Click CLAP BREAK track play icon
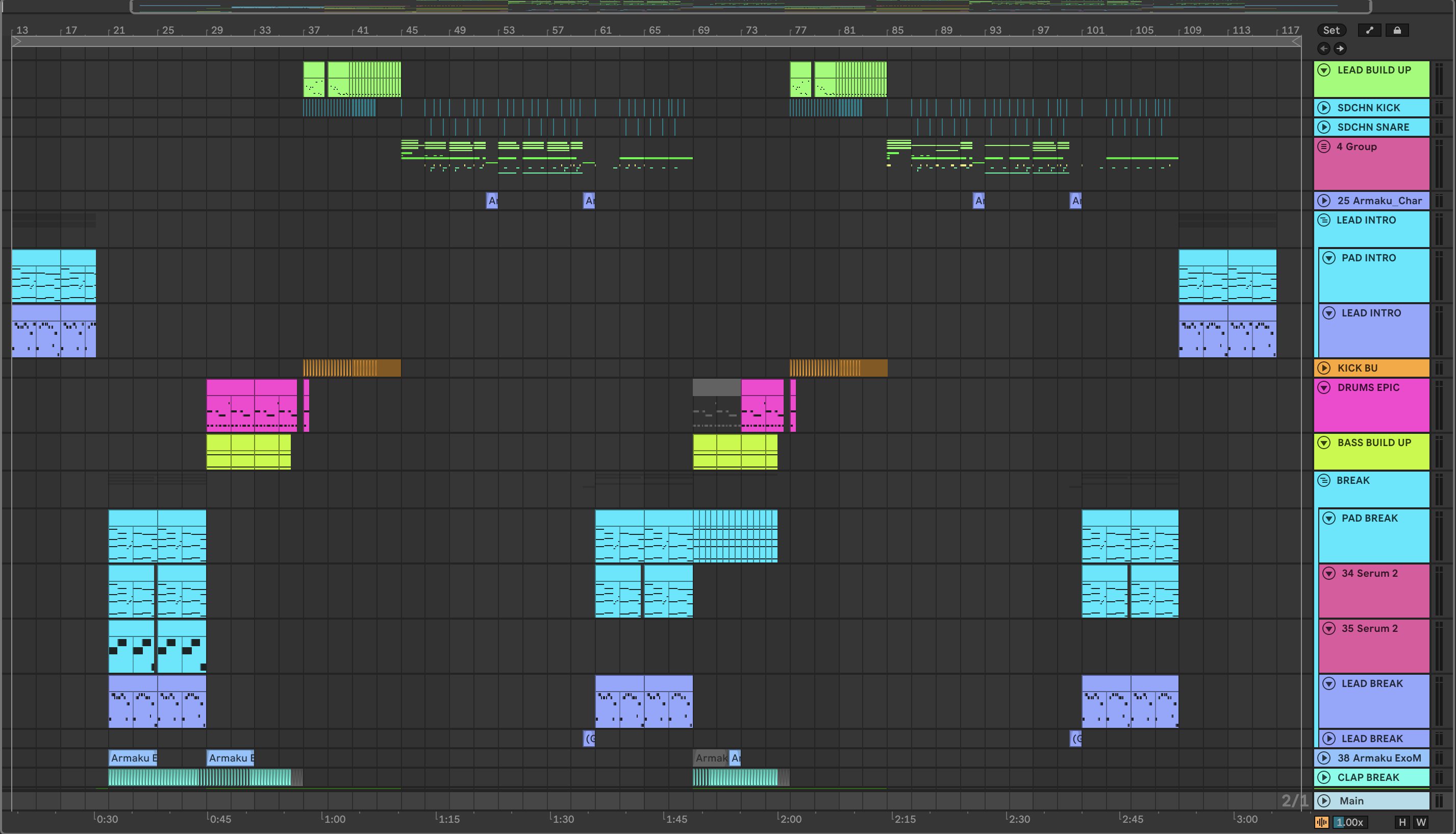 1324,777
